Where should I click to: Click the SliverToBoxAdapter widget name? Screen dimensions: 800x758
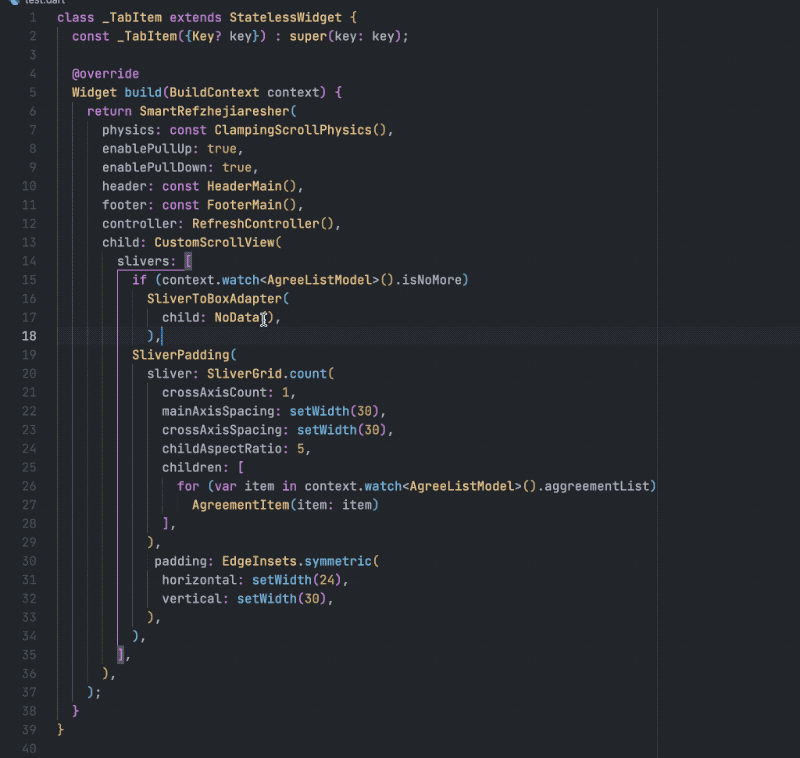coord(214,299)
